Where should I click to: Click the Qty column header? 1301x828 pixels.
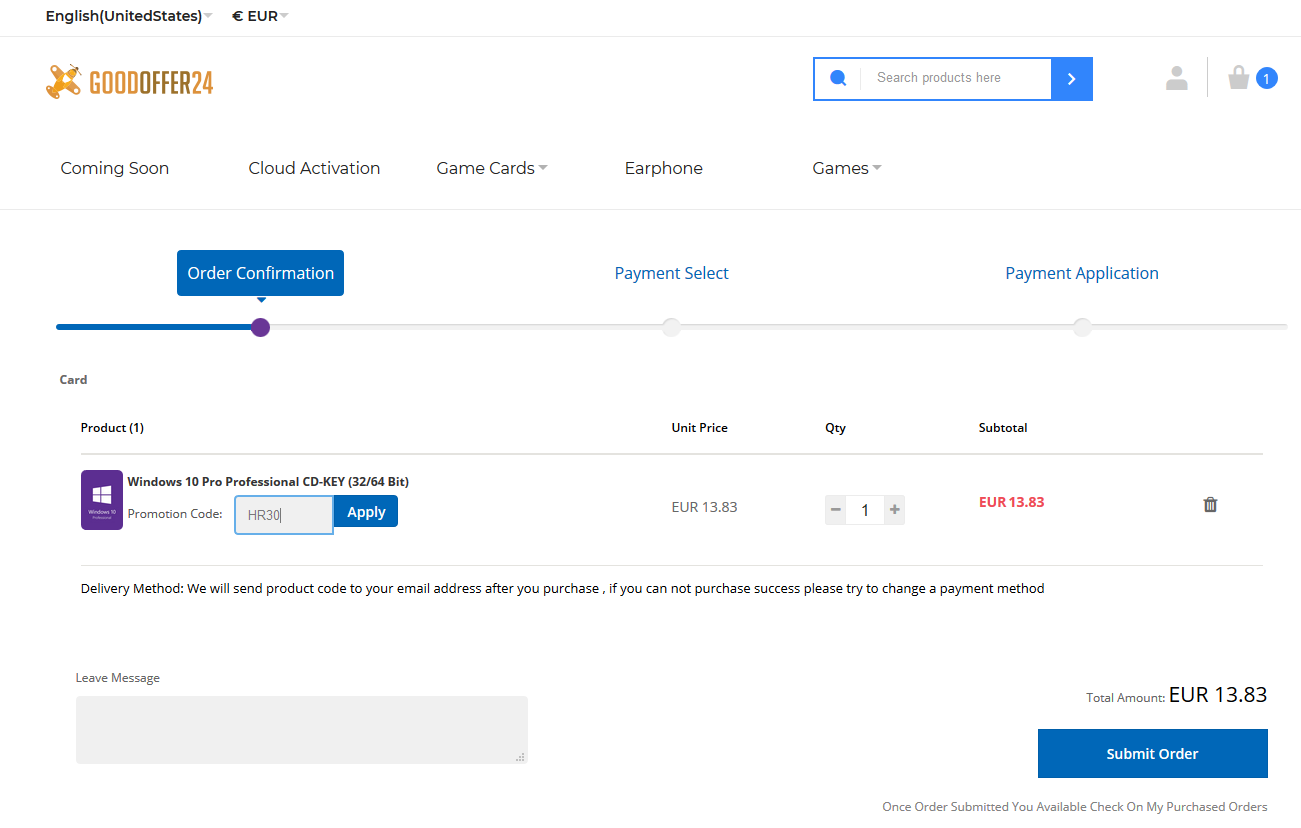pyautogui.click(x=835, y=428)
